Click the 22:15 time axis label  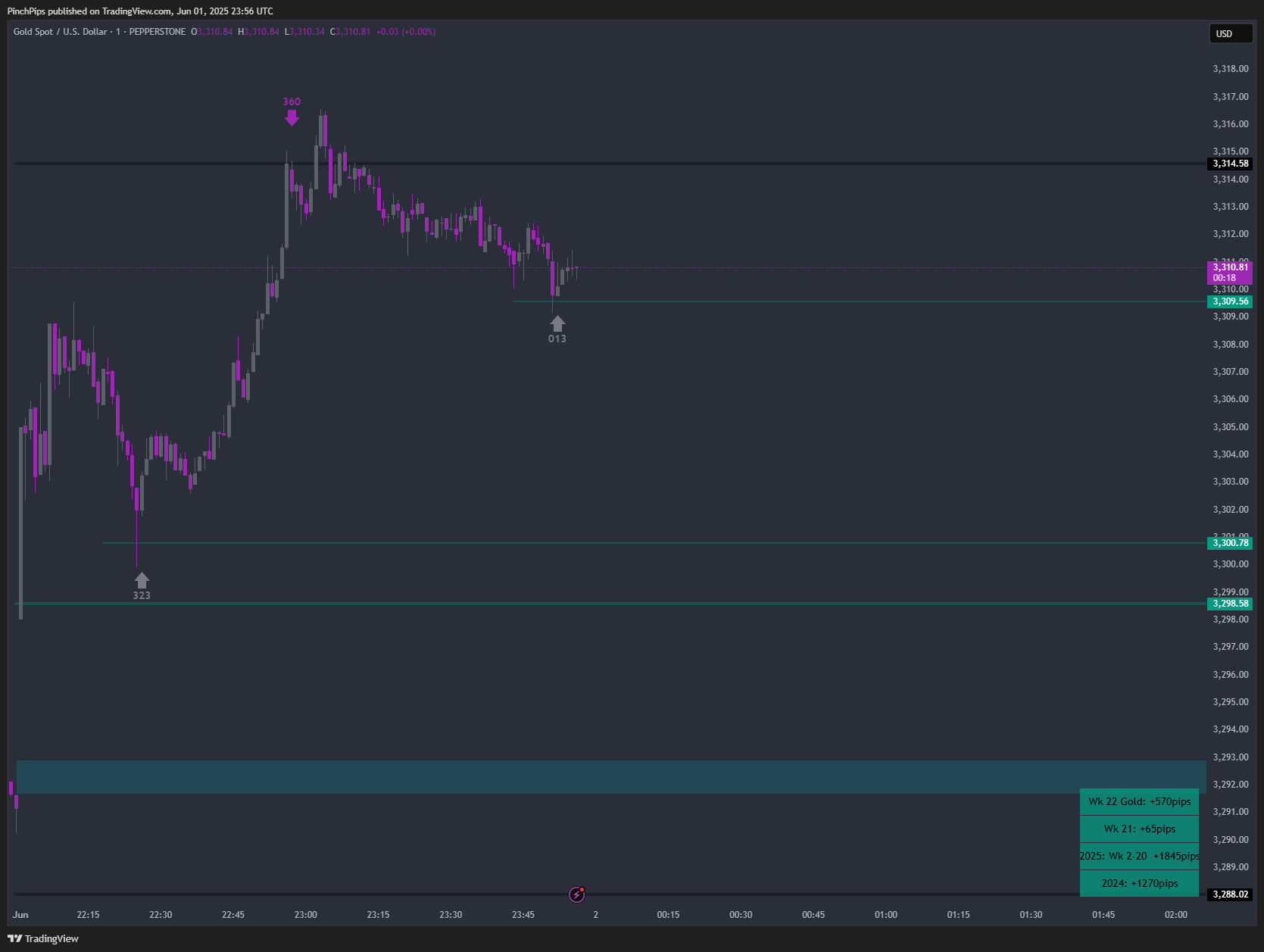tap(88, 915)
